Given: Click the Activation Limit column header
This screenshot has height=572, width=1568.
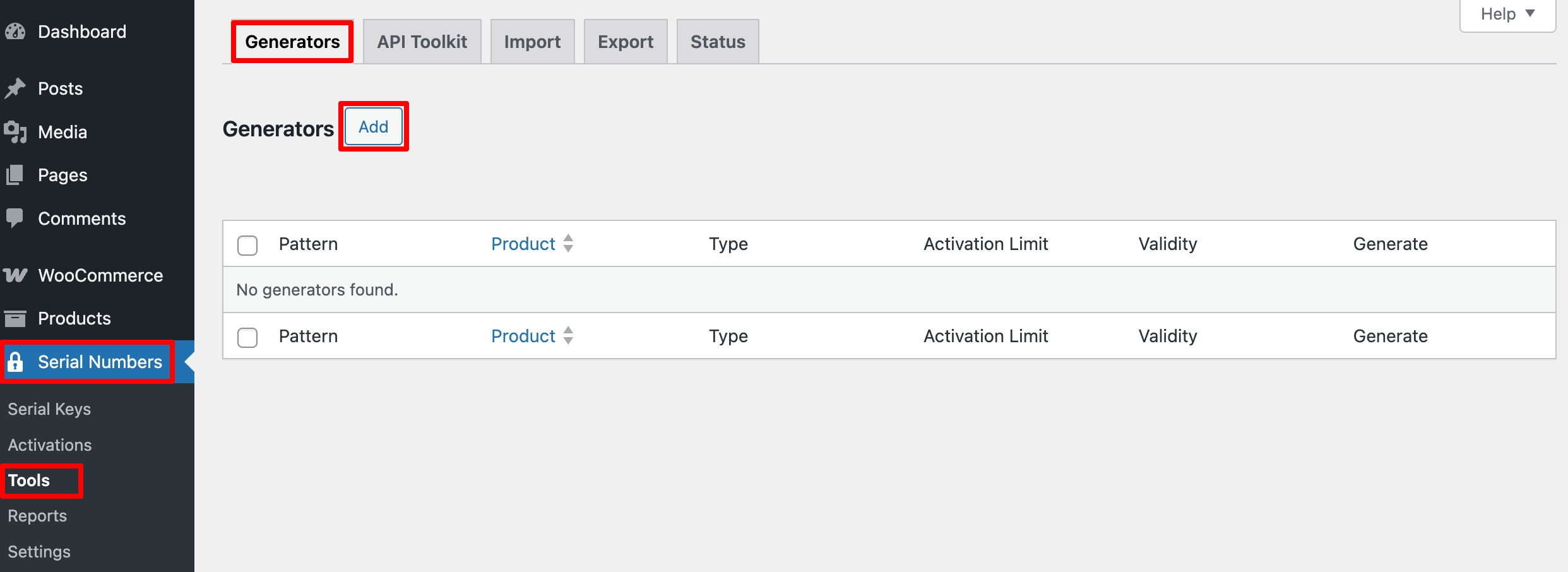Looking at the screenshot, I should (986, 244).
